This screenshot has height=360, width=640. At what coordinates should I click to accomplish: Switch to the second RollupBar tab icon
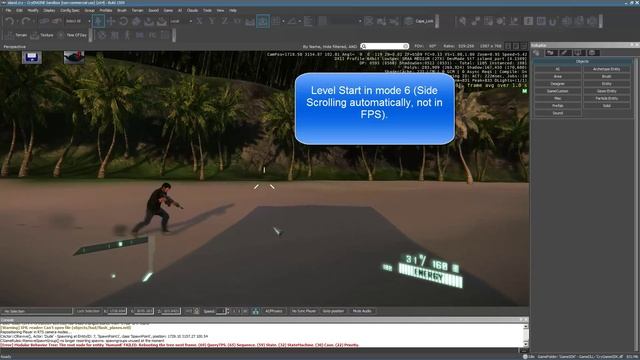(550, 53)
